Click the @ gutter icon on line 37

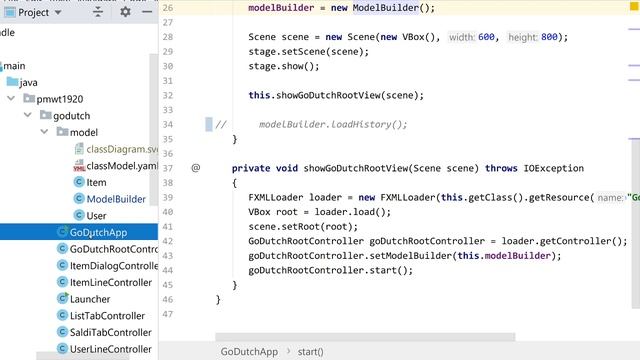click(196, 168)
